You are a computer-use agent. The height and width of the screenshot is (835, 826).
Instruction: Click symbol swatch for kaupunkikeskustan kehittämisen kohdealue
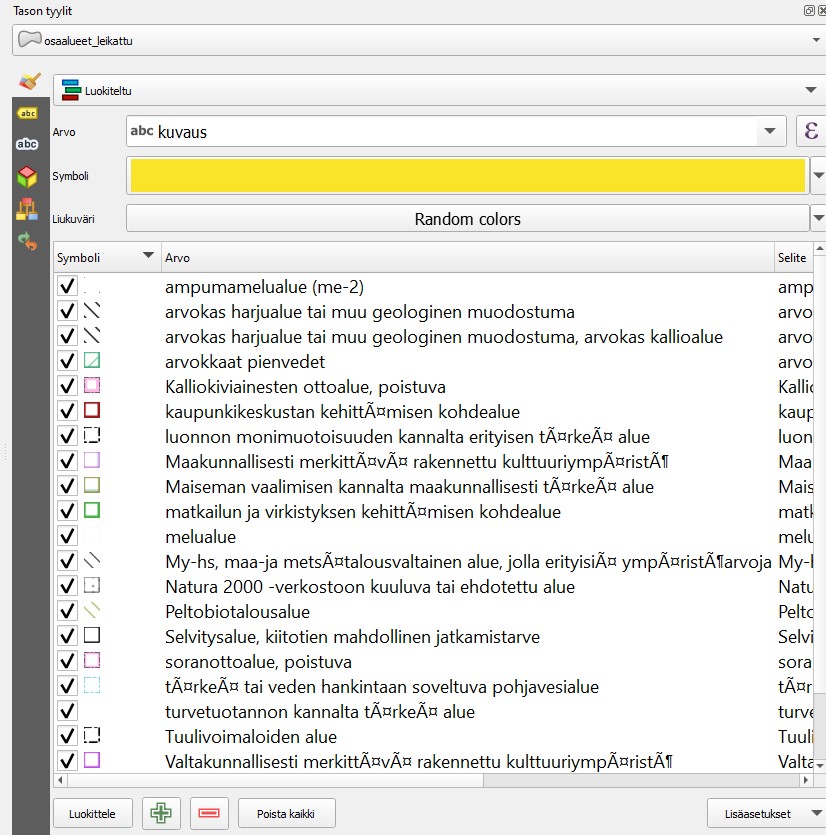pos(92,411)
